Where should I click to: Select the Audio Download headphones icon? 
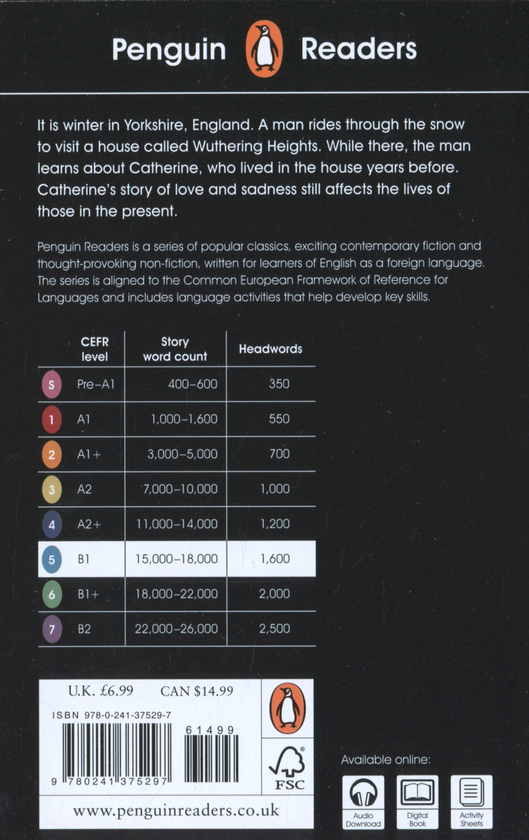pos(363,802)
